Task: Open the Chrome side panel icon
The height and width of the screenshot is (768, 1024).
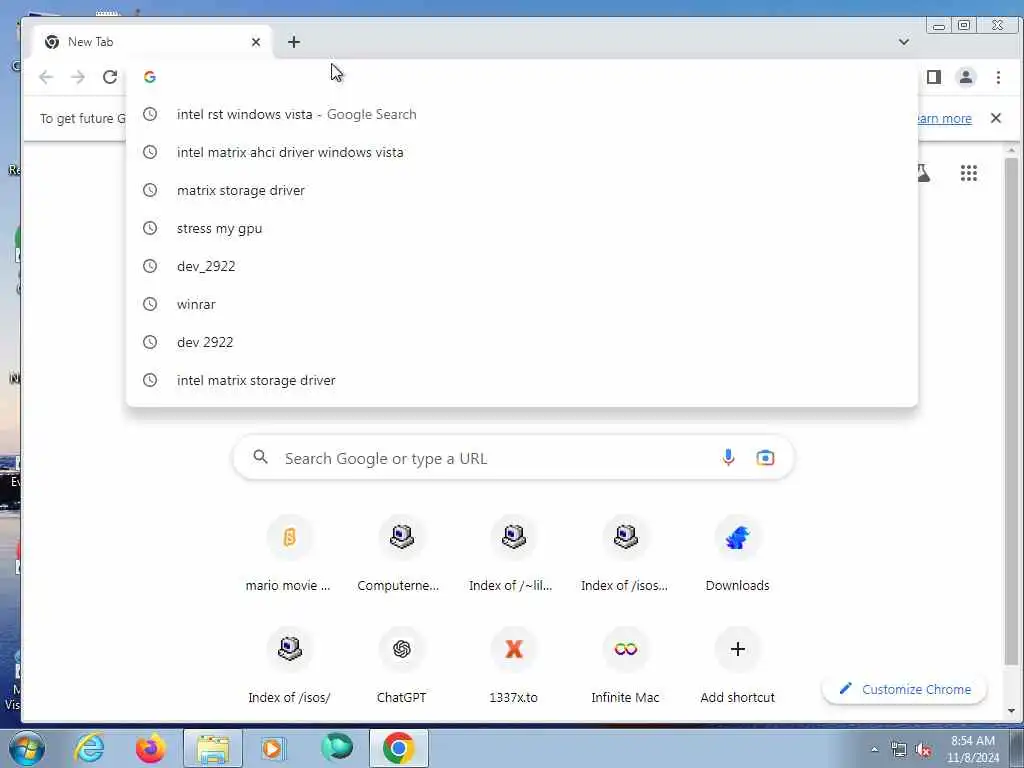Action: click(x=934, y=77)
